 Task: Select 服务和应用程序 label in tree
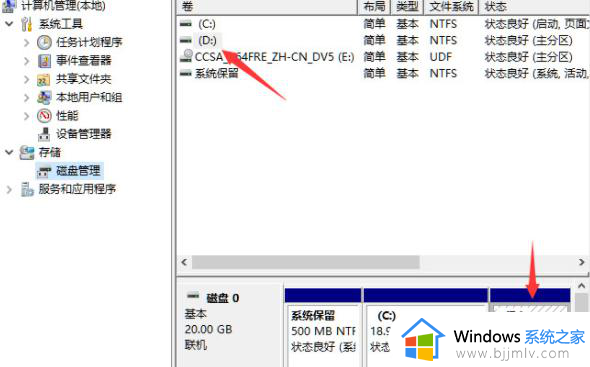pyautogui.click(x=78, y=189)
